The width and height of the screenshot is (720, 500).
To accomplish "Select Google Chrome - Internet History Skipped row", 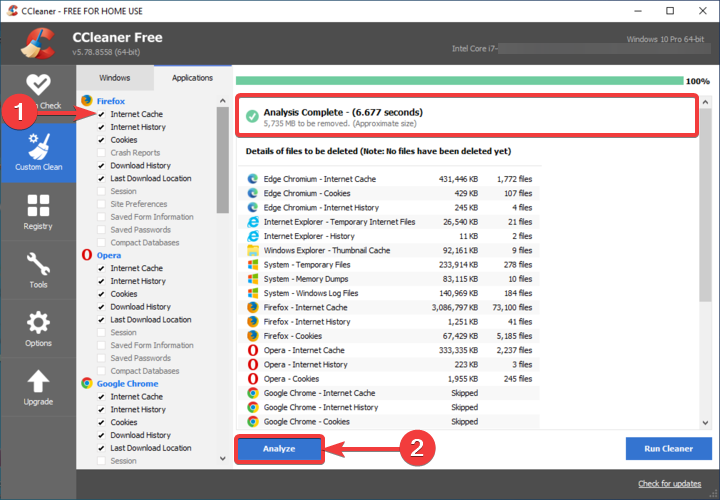I will (x=389, y=407).
